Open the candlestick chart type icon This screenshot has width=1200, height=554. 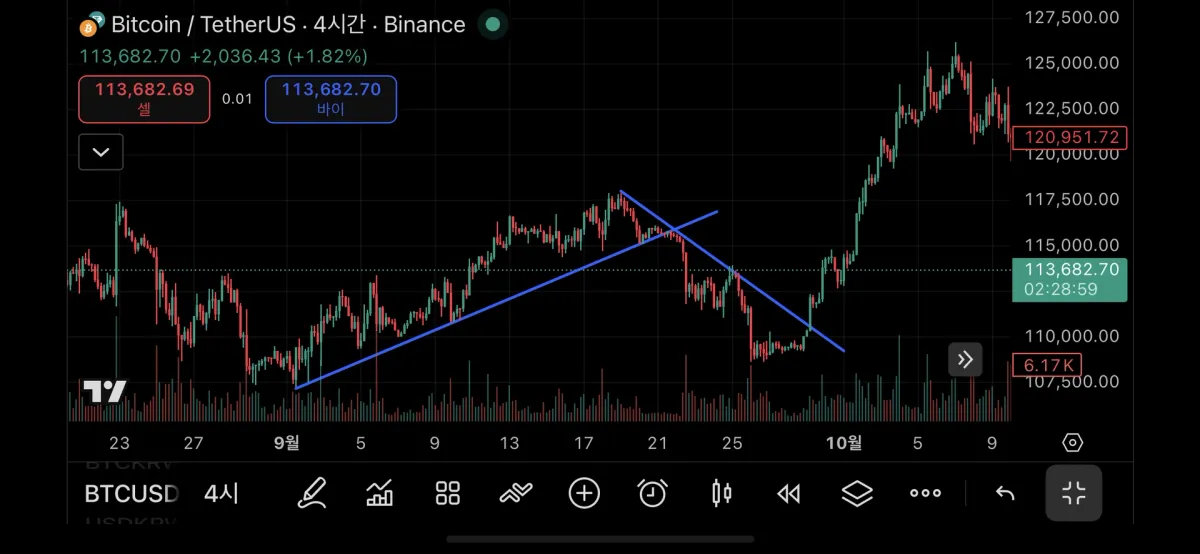[x=721, y=493]
